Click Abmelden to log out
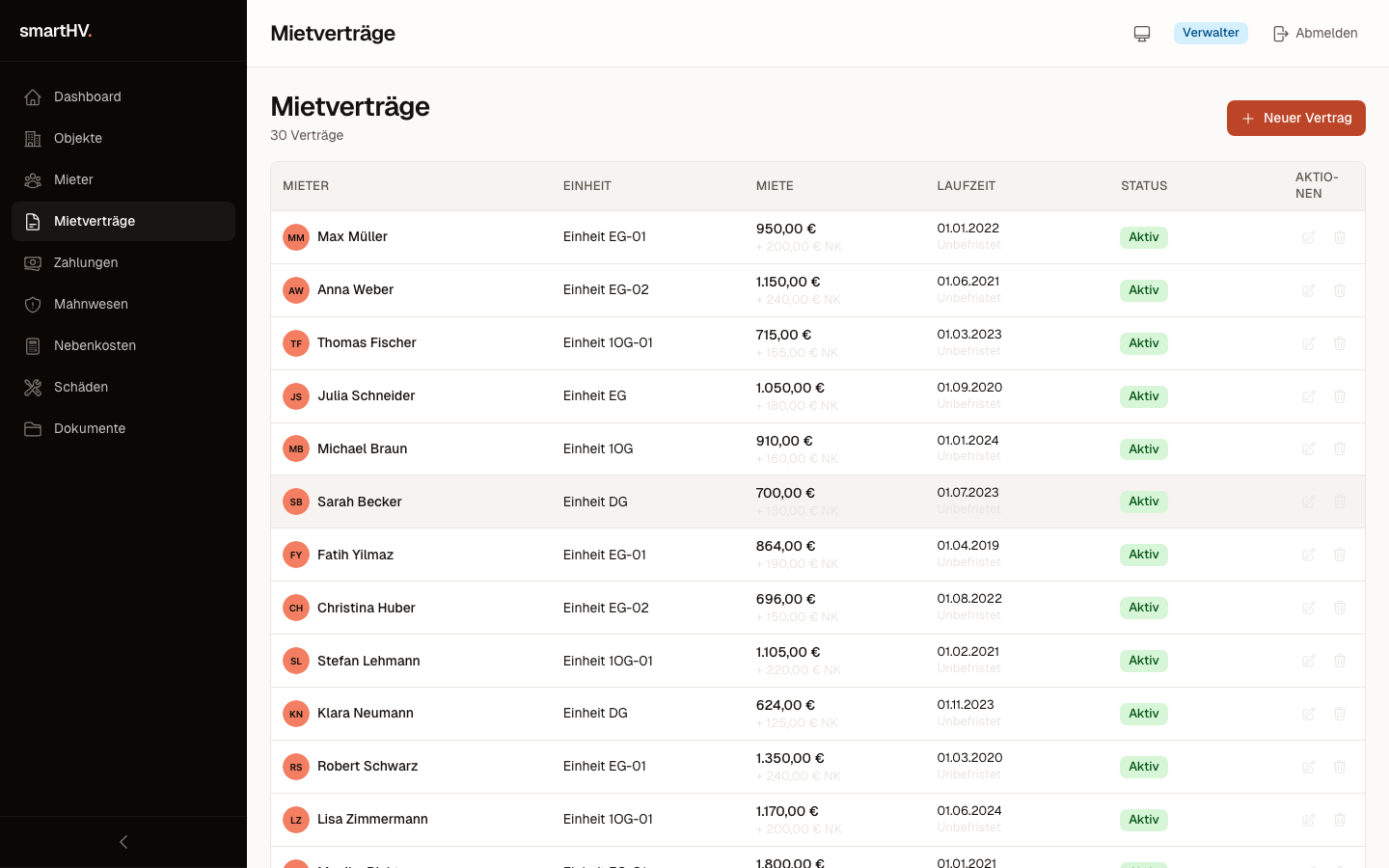1389x868 pixels. click(x=1327, y=33)
